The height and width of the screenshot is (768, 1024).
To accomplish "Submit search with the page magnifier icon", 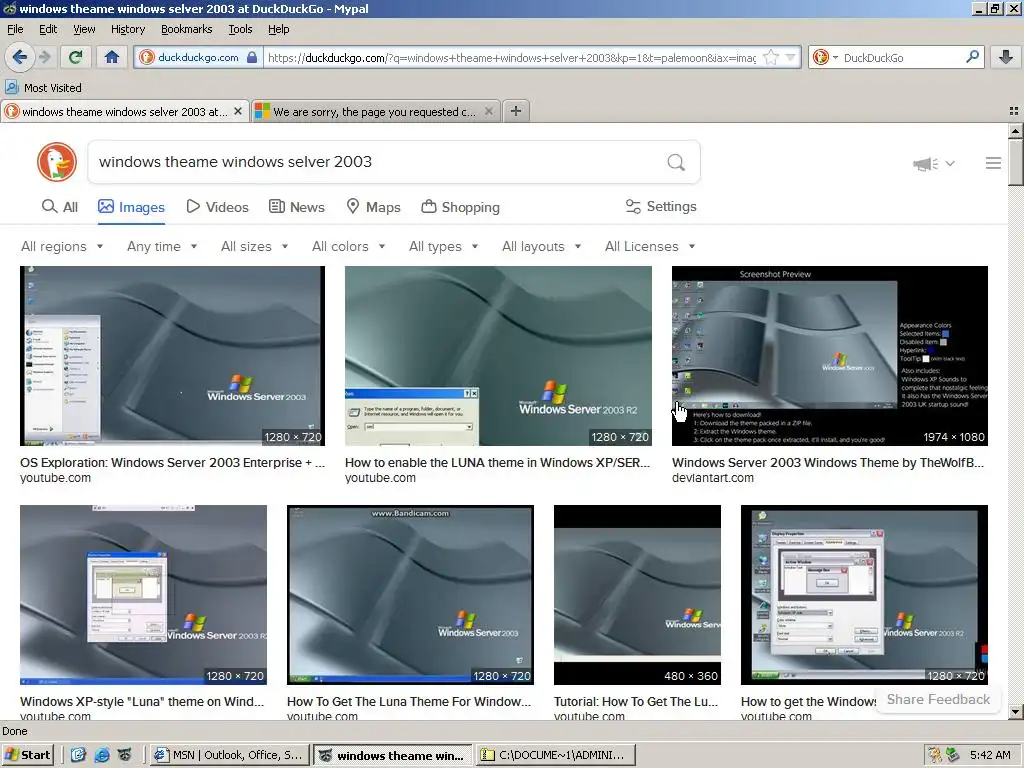I will point(676,162).
